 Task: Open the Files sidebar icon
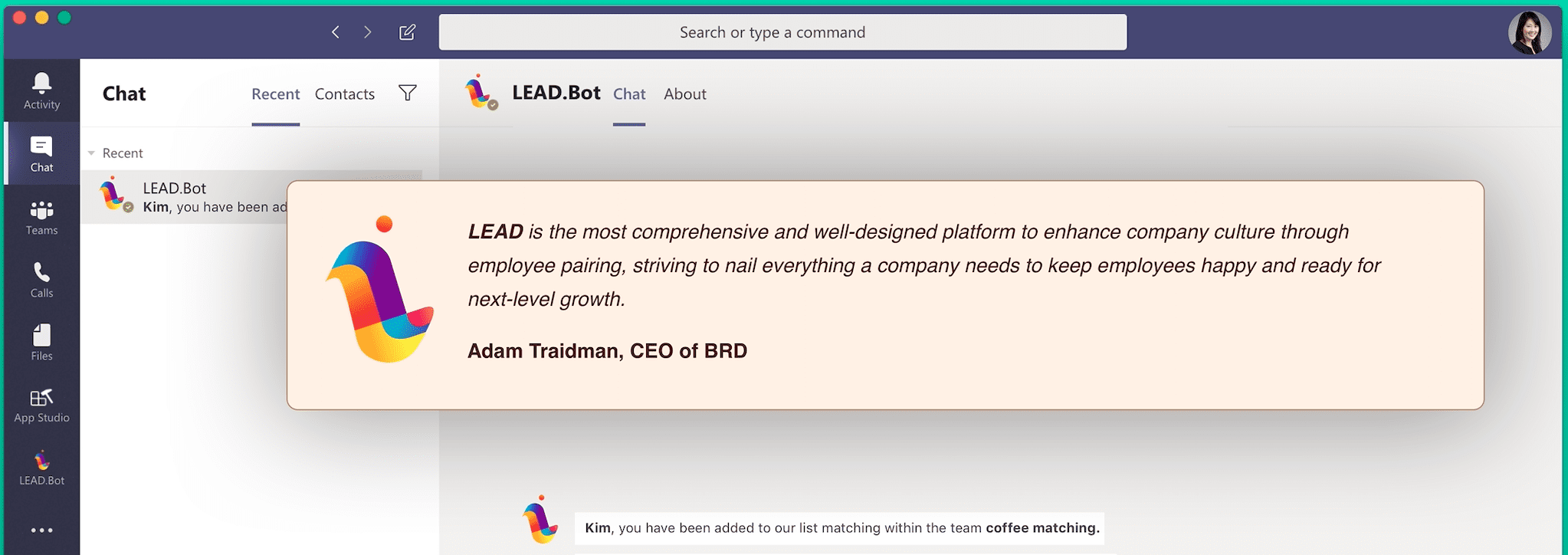(x=41, y=343)
